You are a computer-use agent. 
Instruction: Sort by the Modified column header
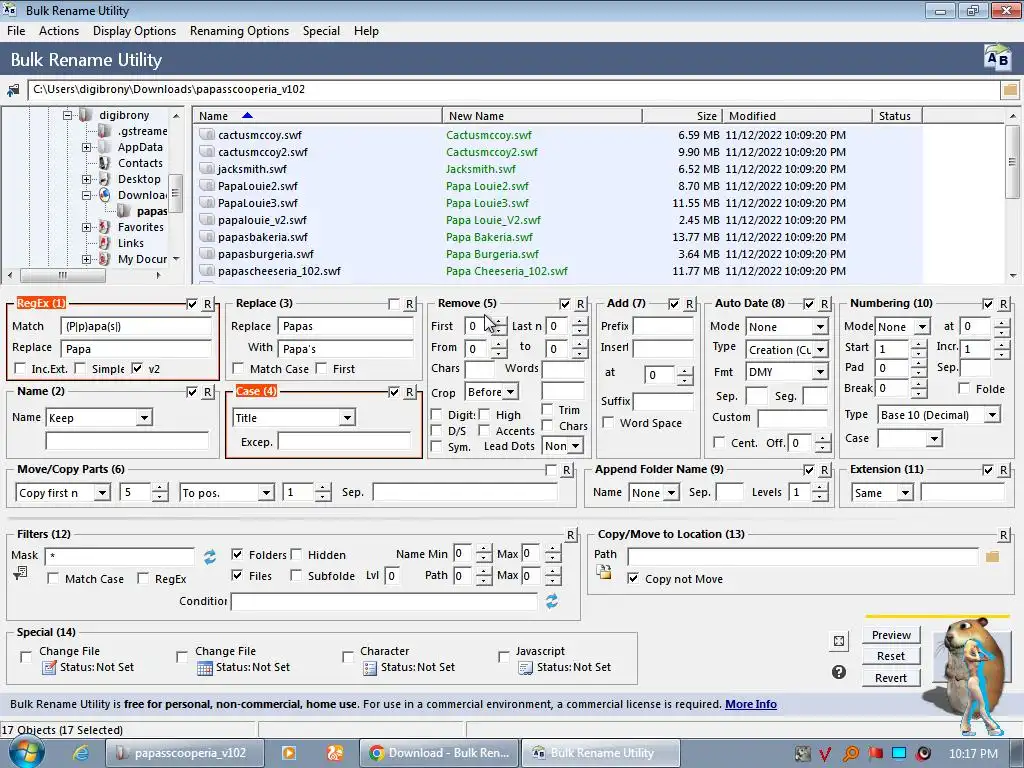point(796,116)
